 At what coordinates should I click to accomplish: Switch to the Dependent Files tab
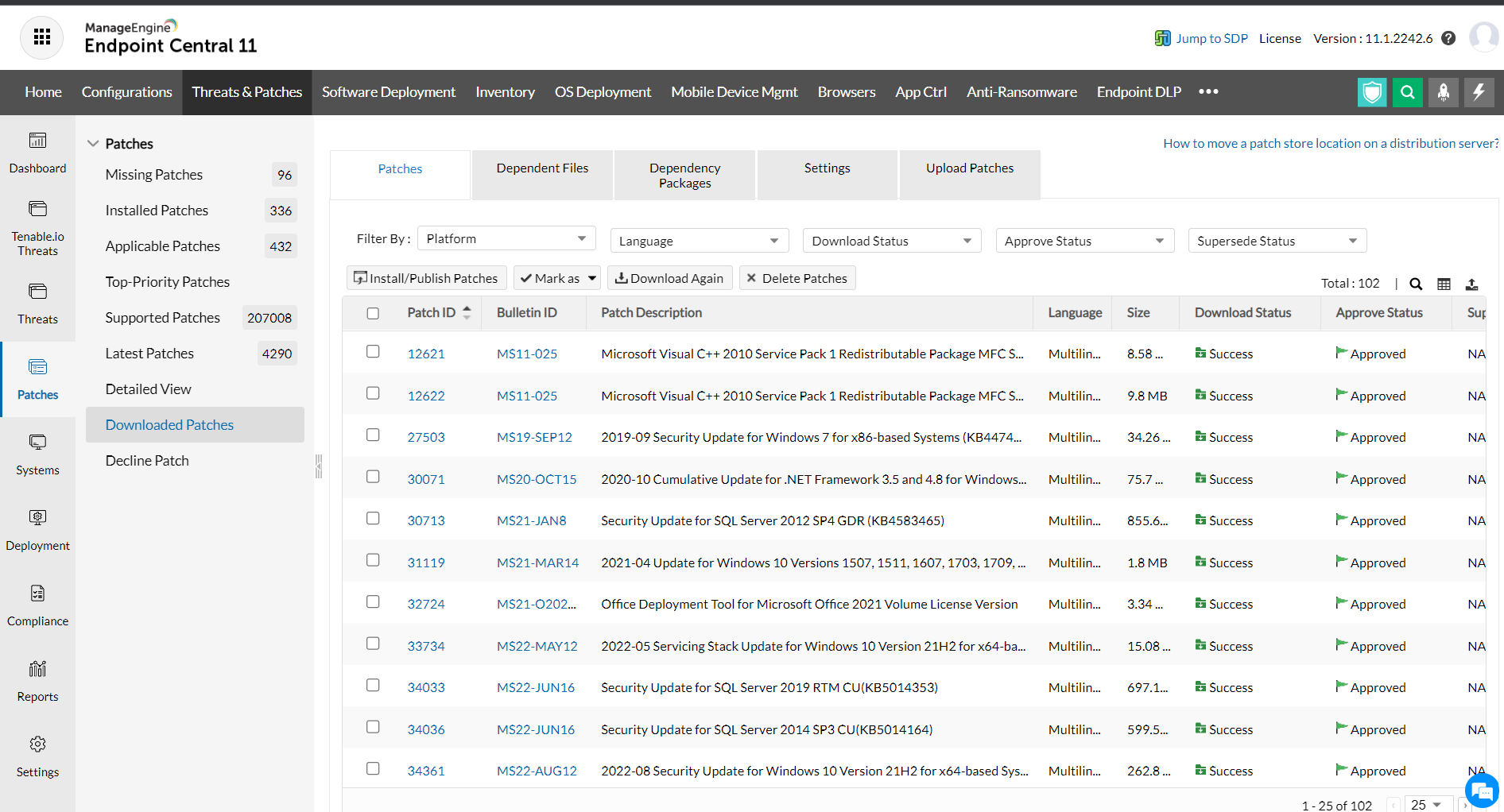click(542, 168)
